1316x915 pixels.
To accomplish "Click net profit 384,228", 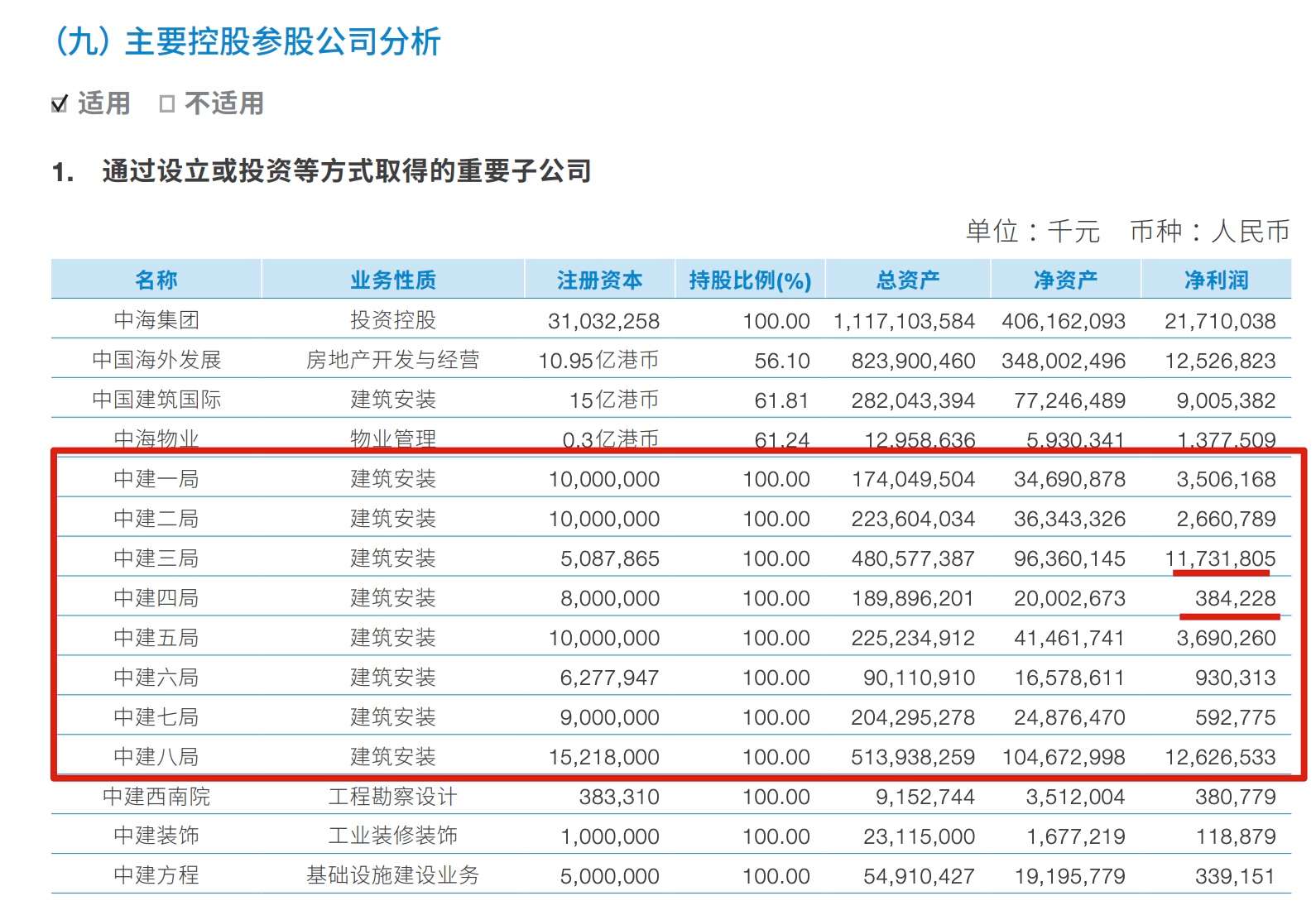I will tap(1236, 599).
